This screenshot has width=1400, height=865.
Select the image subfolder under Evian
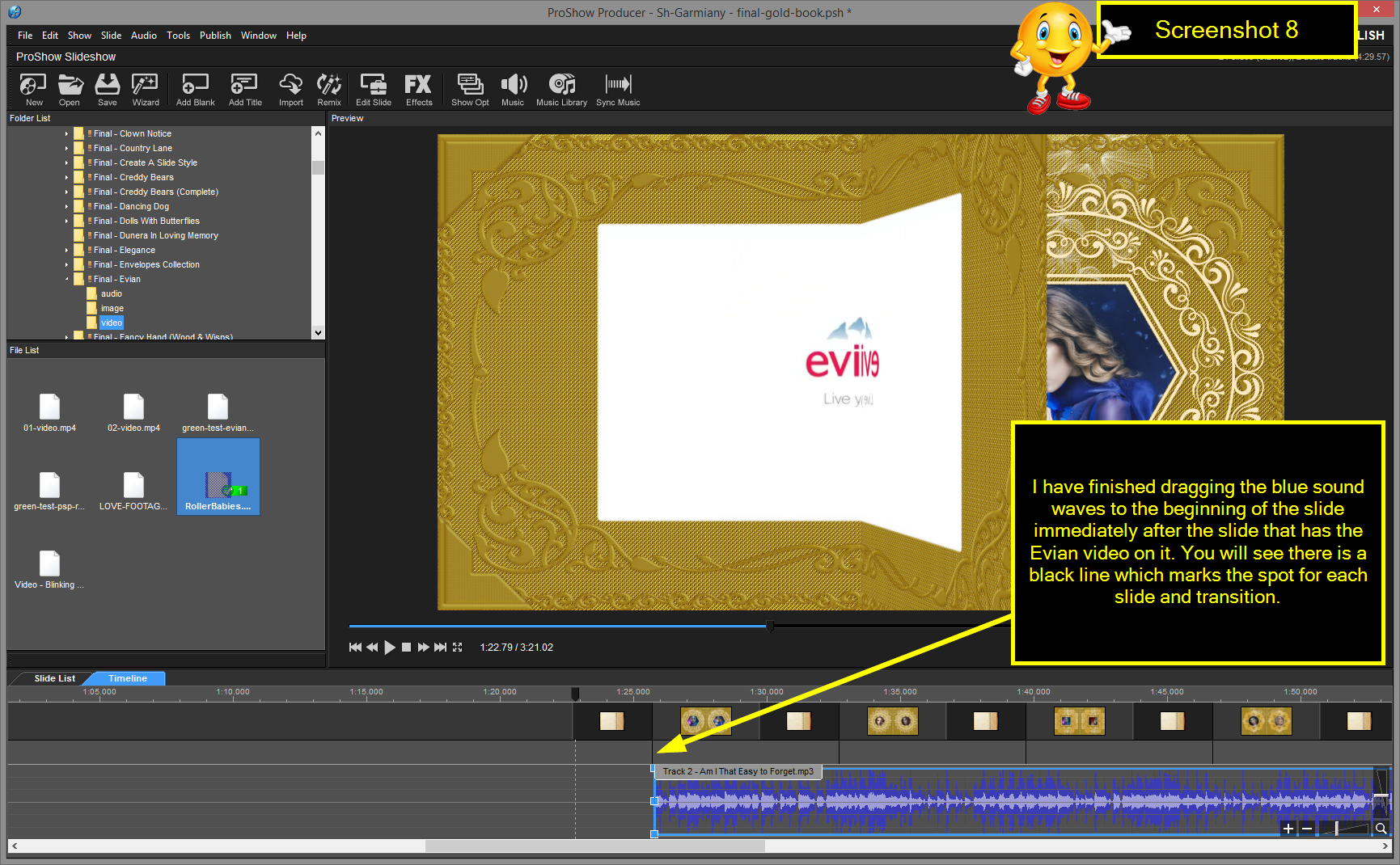coord(112,309)
